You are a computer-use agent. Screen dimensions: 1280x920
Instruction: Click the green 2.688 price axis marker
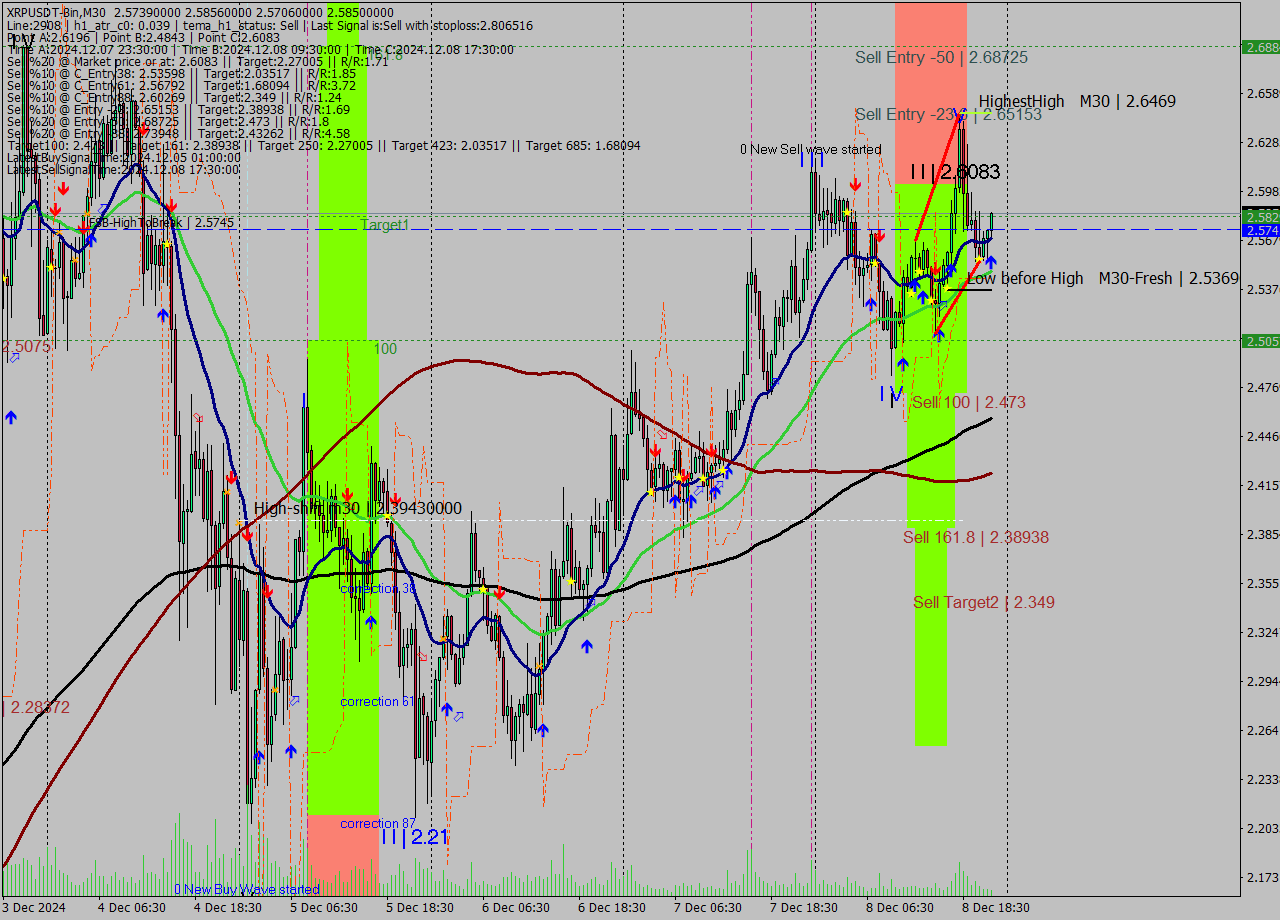click(x=1260, y=47)
